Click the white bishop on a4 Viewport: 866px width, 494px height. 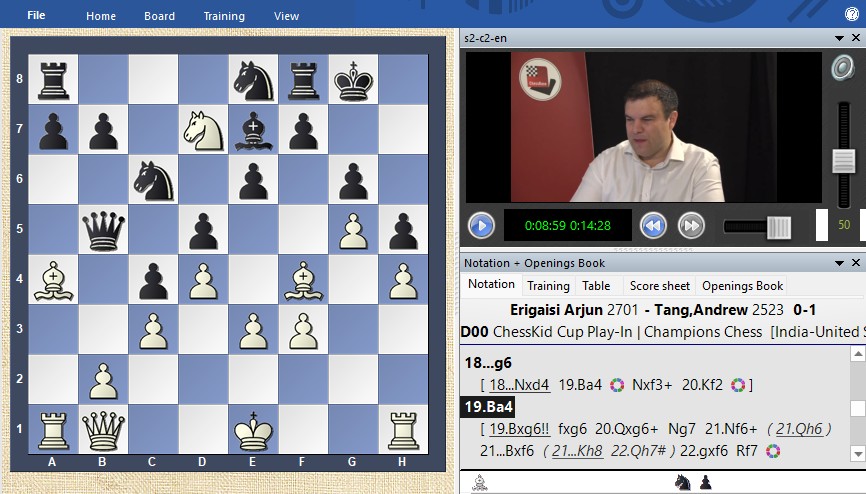click(54, 279)
